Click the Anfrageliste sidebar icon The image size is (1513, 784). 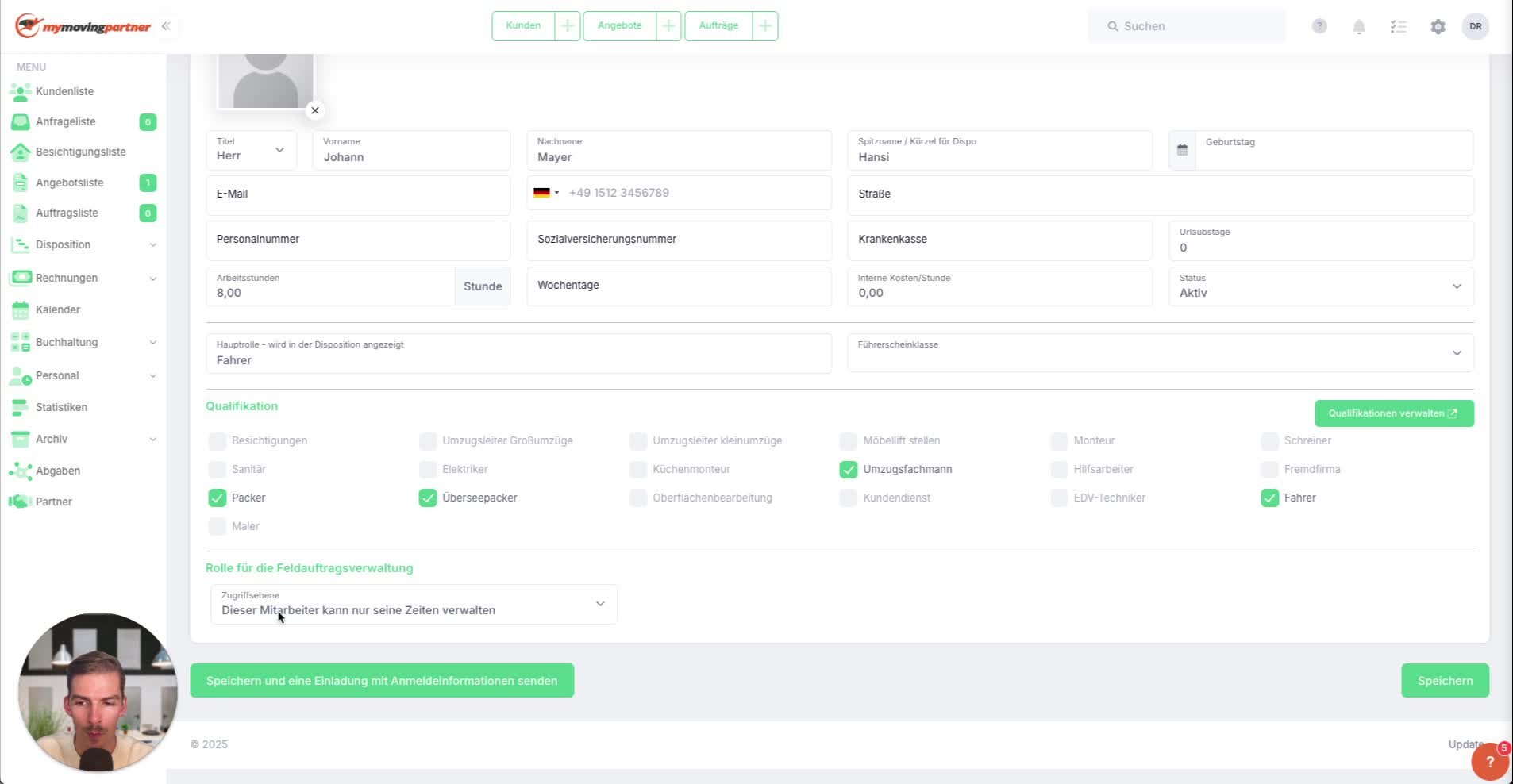20,121
